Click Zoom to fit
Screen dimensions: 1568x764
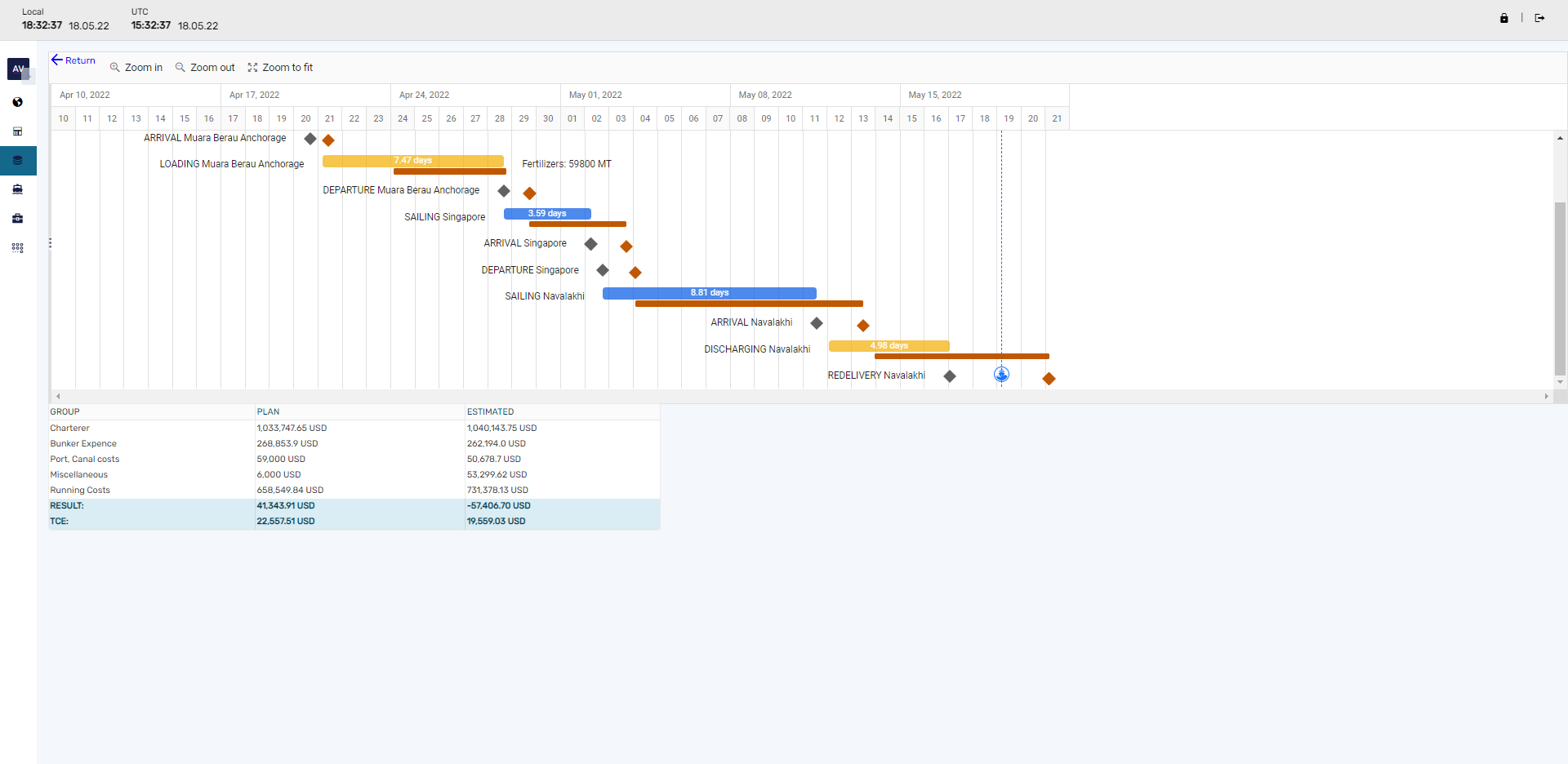[x=280, y=68]
